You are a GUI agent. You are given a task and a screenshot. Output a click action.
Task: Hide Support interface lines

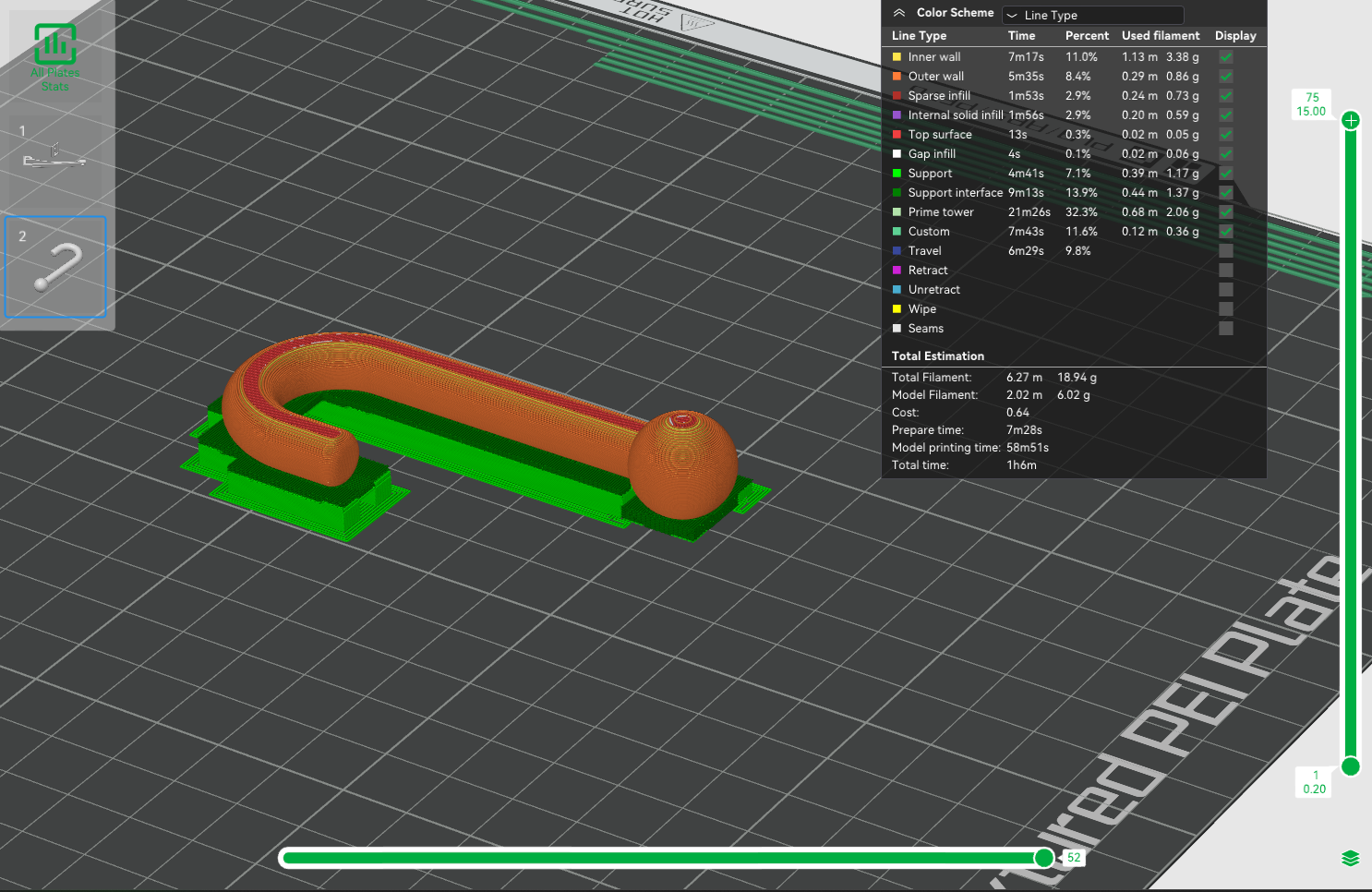pyautogui.click(x=1225, y=192)
